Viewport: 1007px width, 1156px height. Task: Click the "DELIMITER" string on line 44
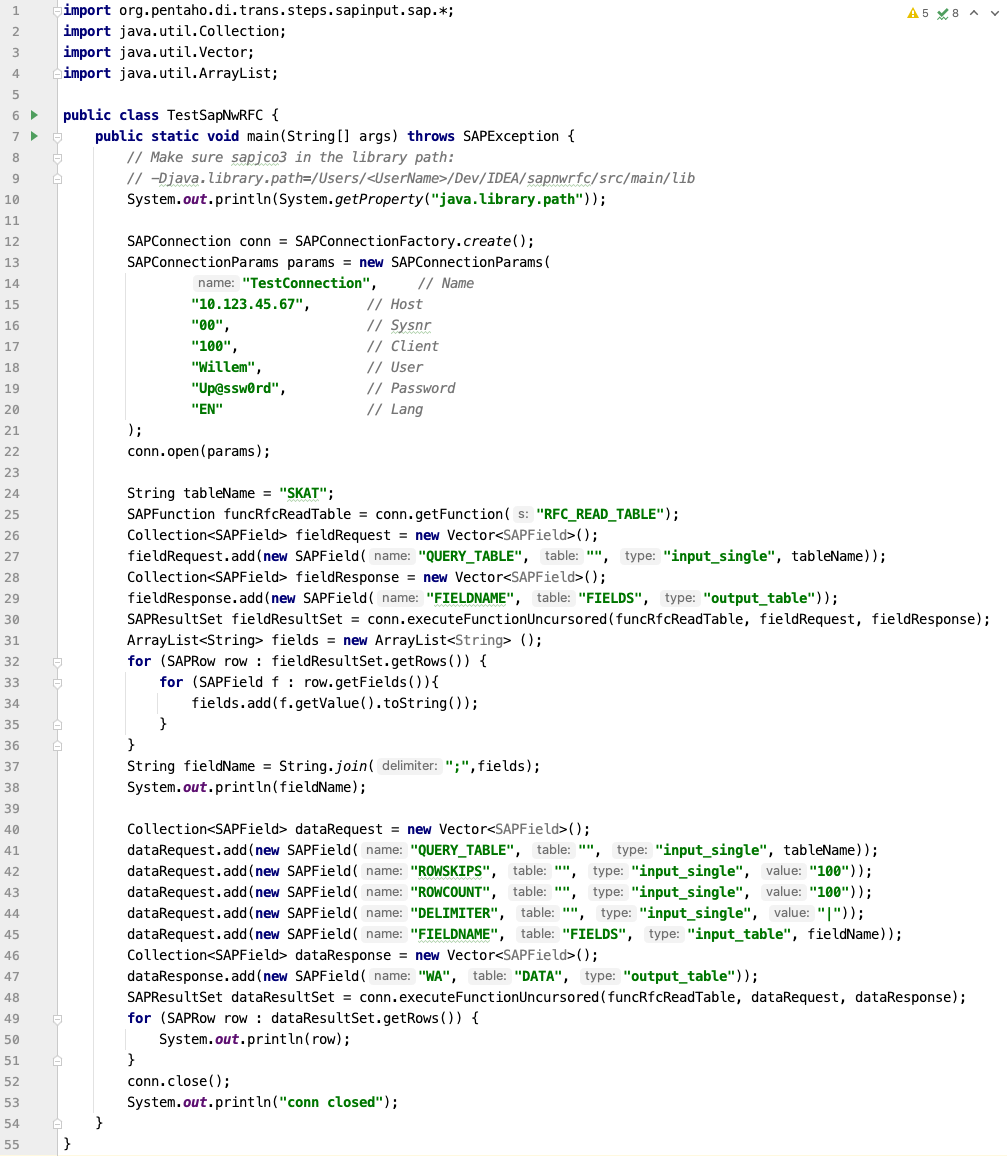tap(453, 913)
